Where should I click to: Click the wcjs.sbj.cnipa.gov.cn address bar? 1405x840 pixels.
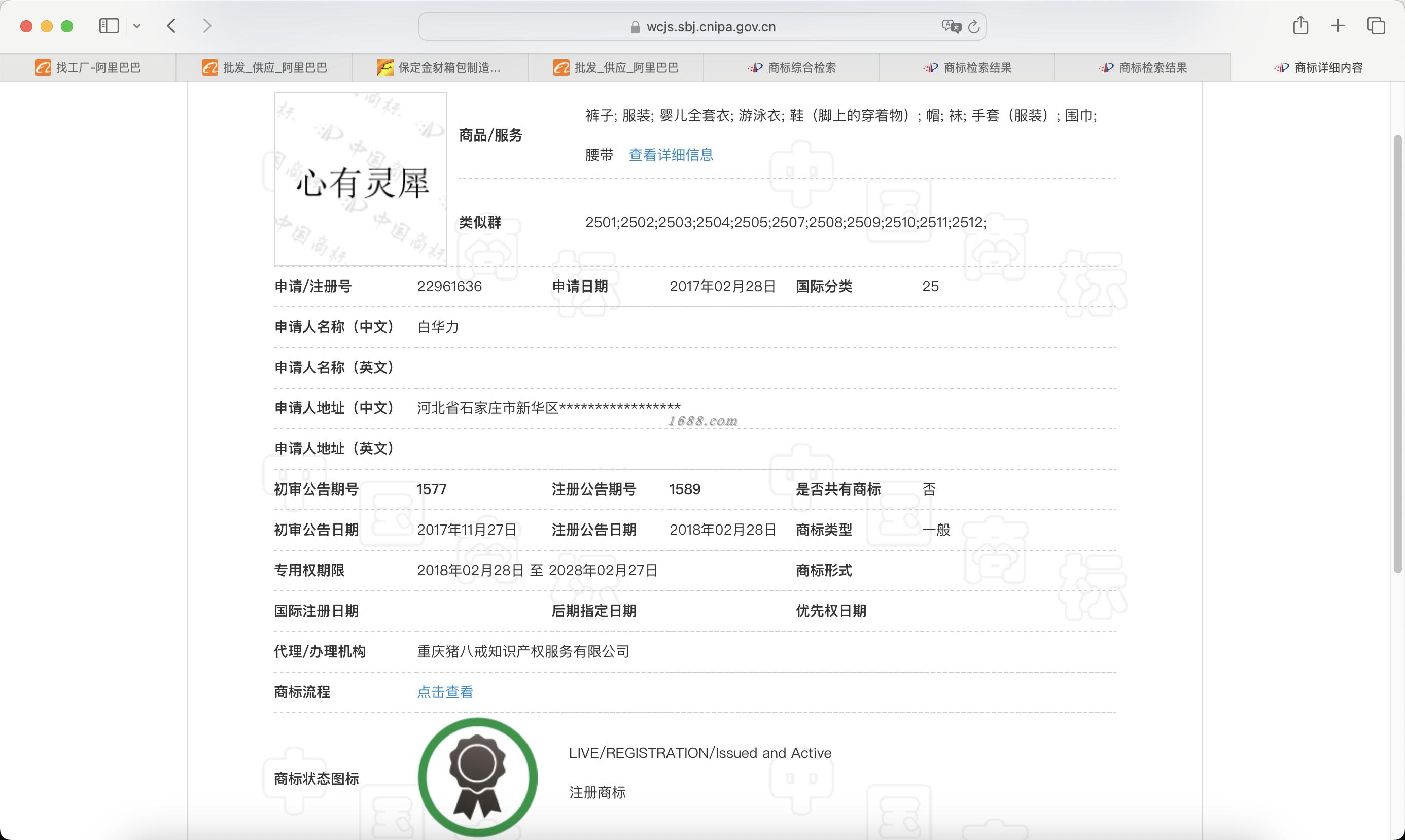(710, 26)
